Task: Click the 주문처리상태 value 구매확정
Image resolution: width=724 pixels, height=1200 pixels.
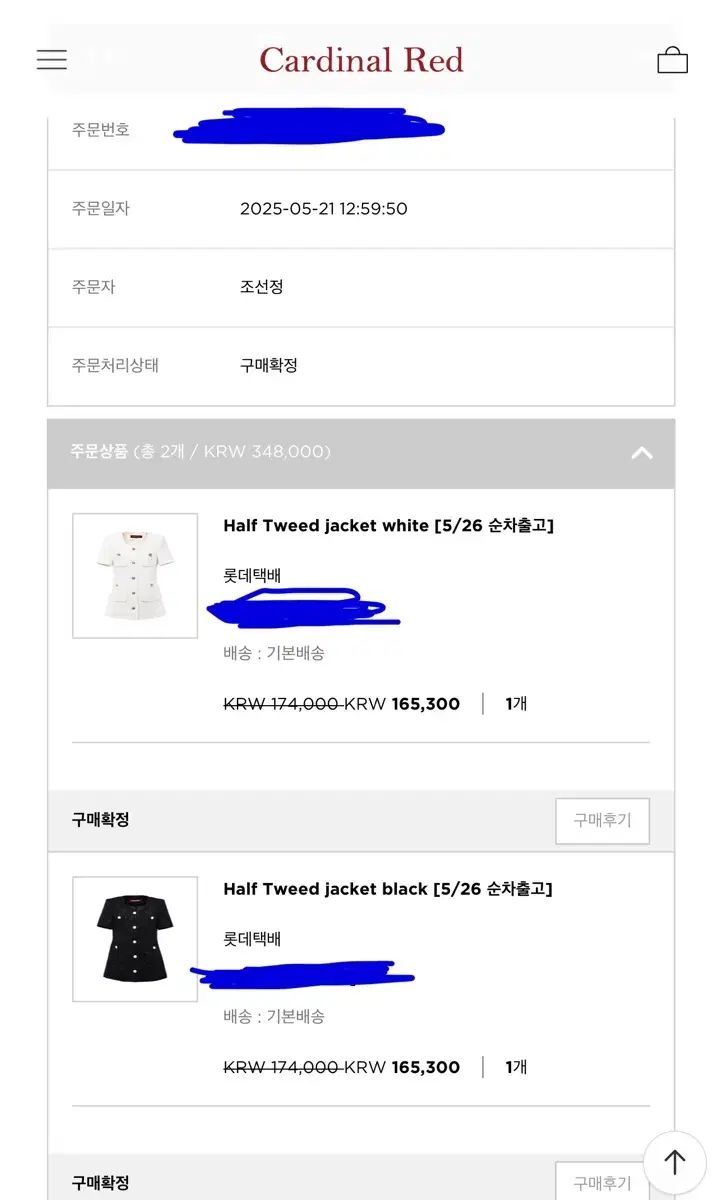Action: point(269,365)
